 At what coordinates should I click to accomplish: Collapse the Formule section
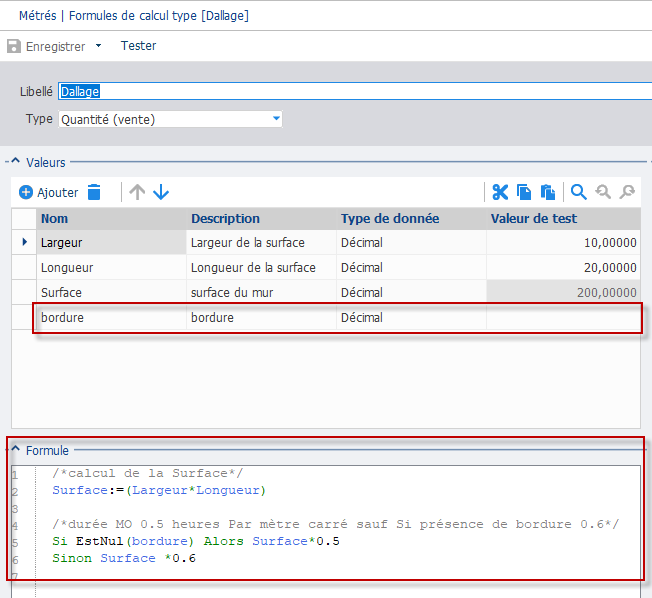15,449
